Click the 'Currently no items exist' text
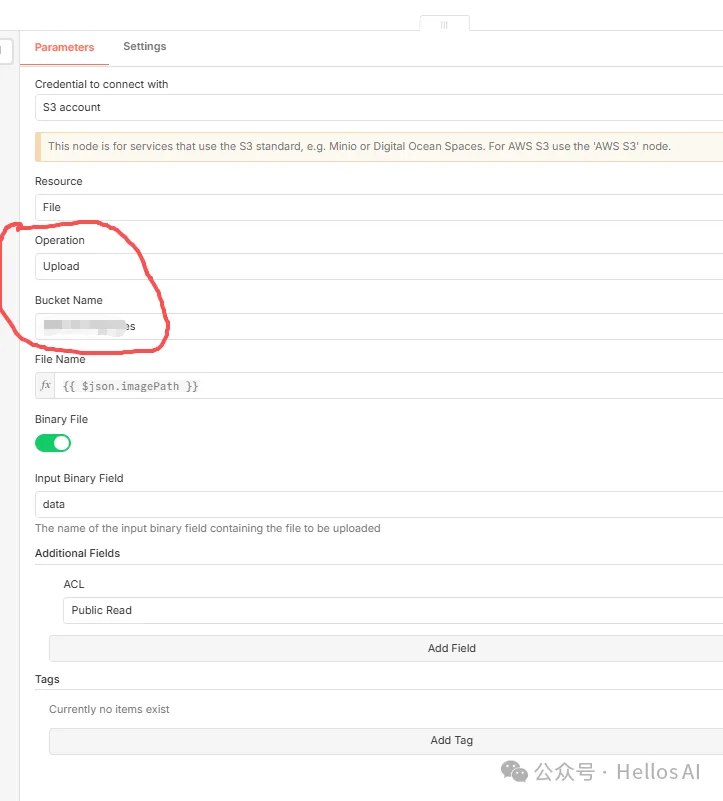723x801 pixels. pos(109,709)
